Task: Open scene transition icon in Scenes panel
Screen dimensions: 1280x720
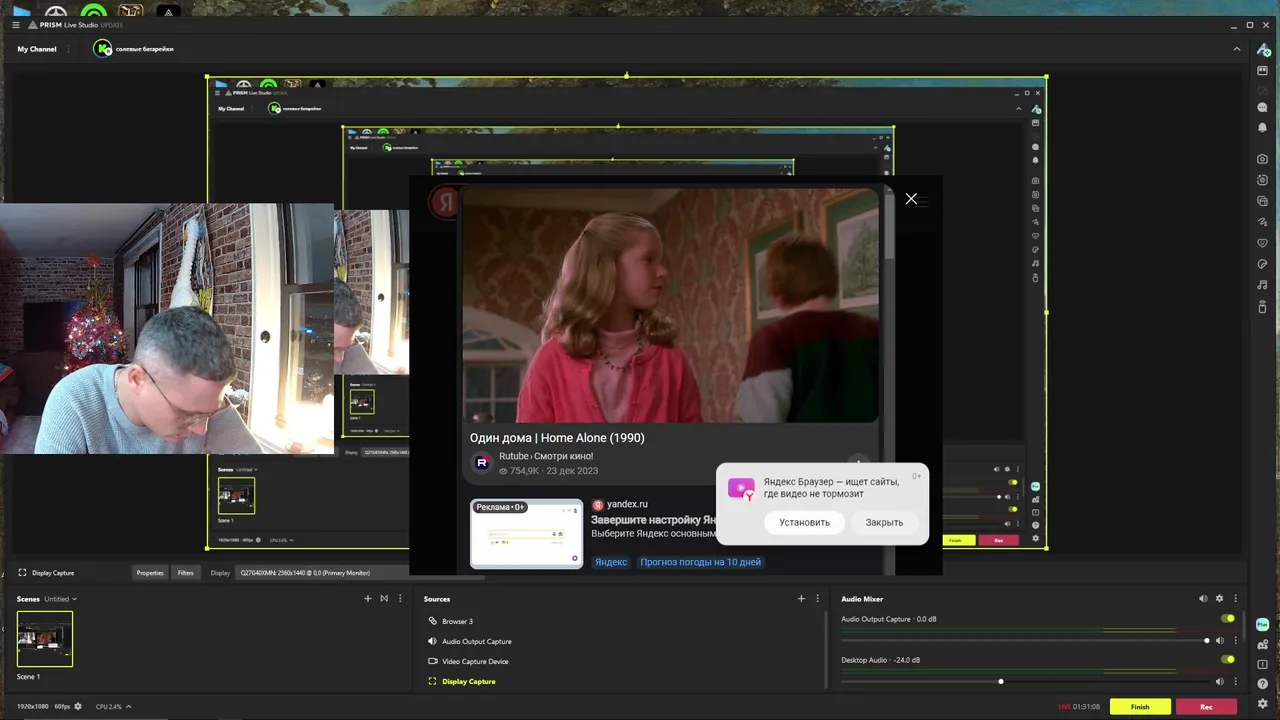Action: (384, 599)
